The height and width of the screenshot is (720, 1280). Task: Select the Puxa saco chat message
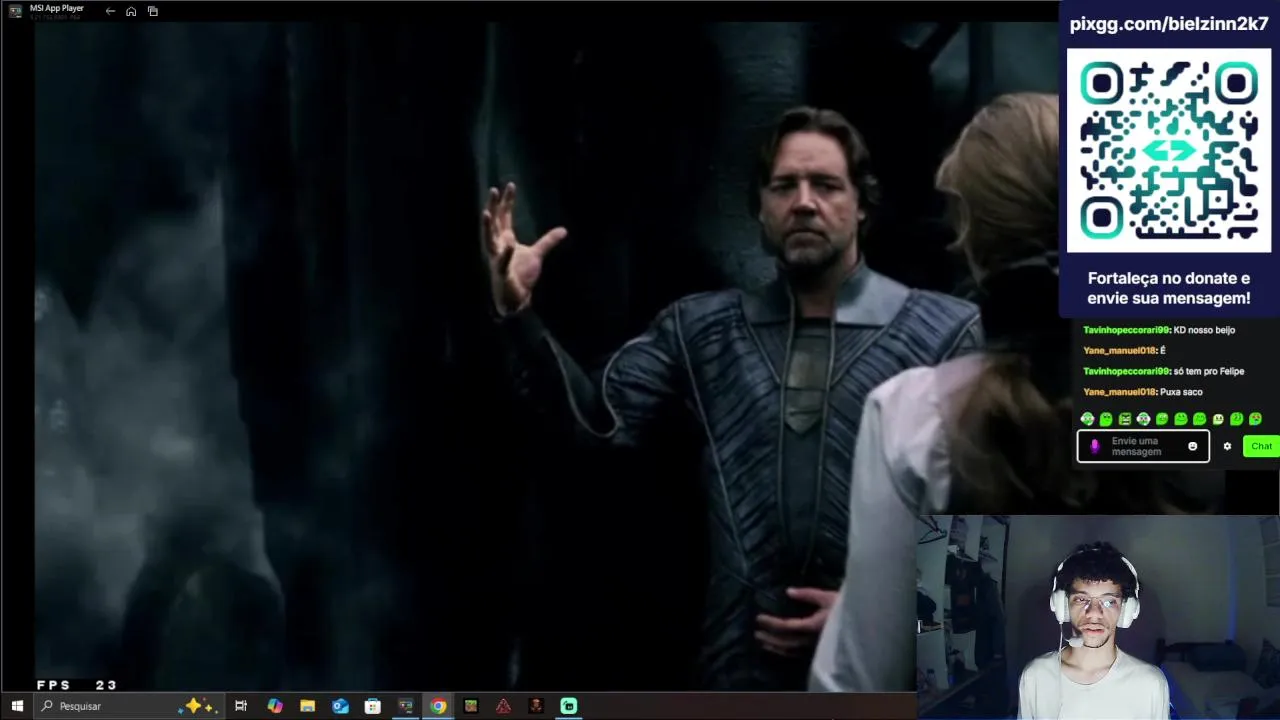click(x=1181, y=392)
